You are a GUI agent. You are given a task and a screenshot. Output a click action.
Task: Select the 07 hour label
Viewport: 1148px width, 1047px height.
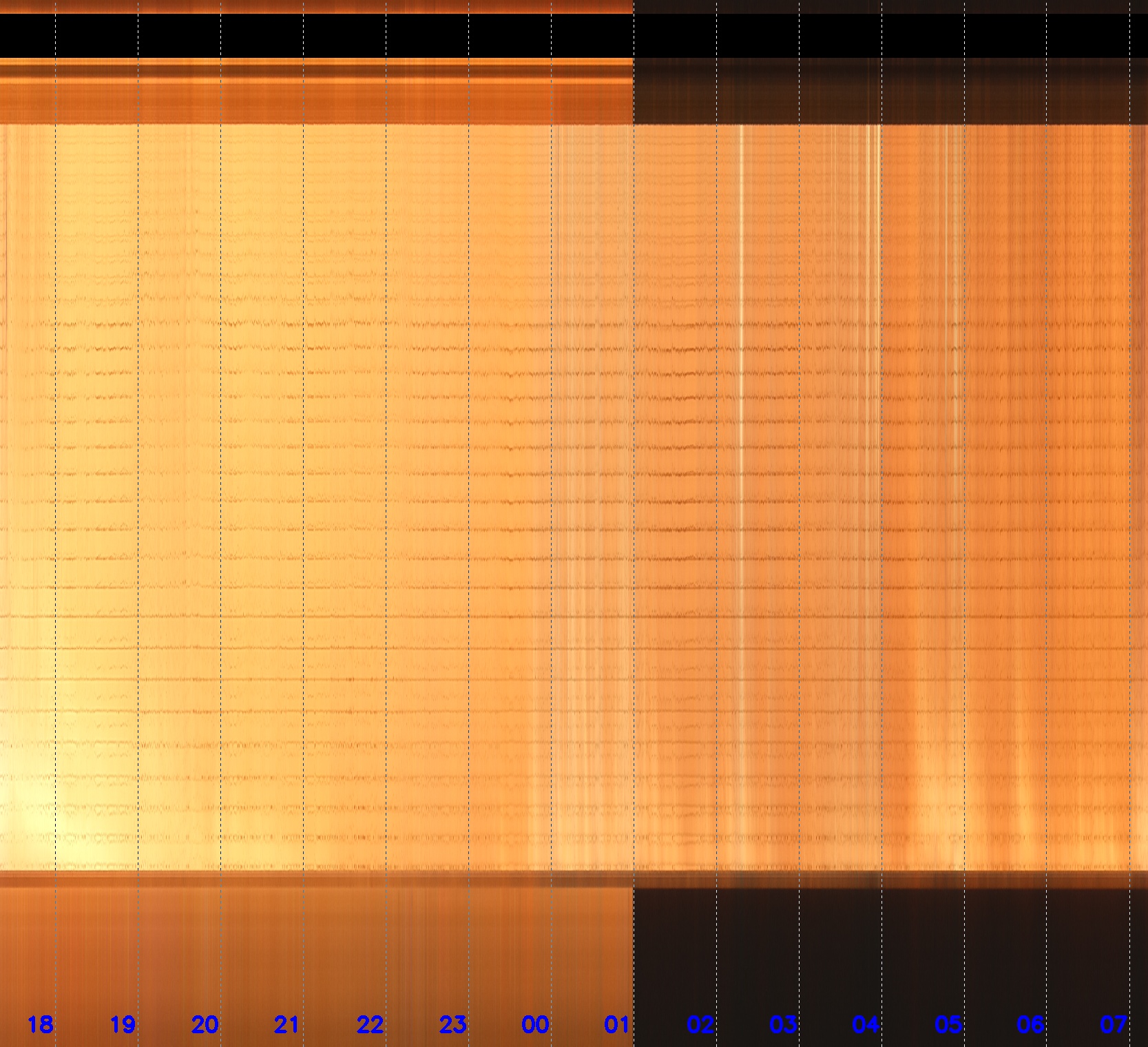[x=1114, y=1025]
